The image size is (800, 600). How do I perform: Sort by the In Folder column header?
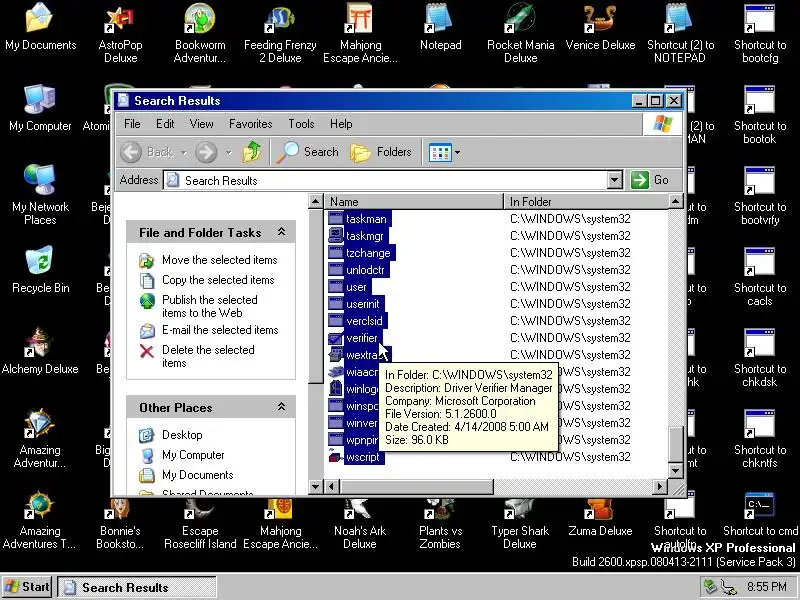[586, 202]
